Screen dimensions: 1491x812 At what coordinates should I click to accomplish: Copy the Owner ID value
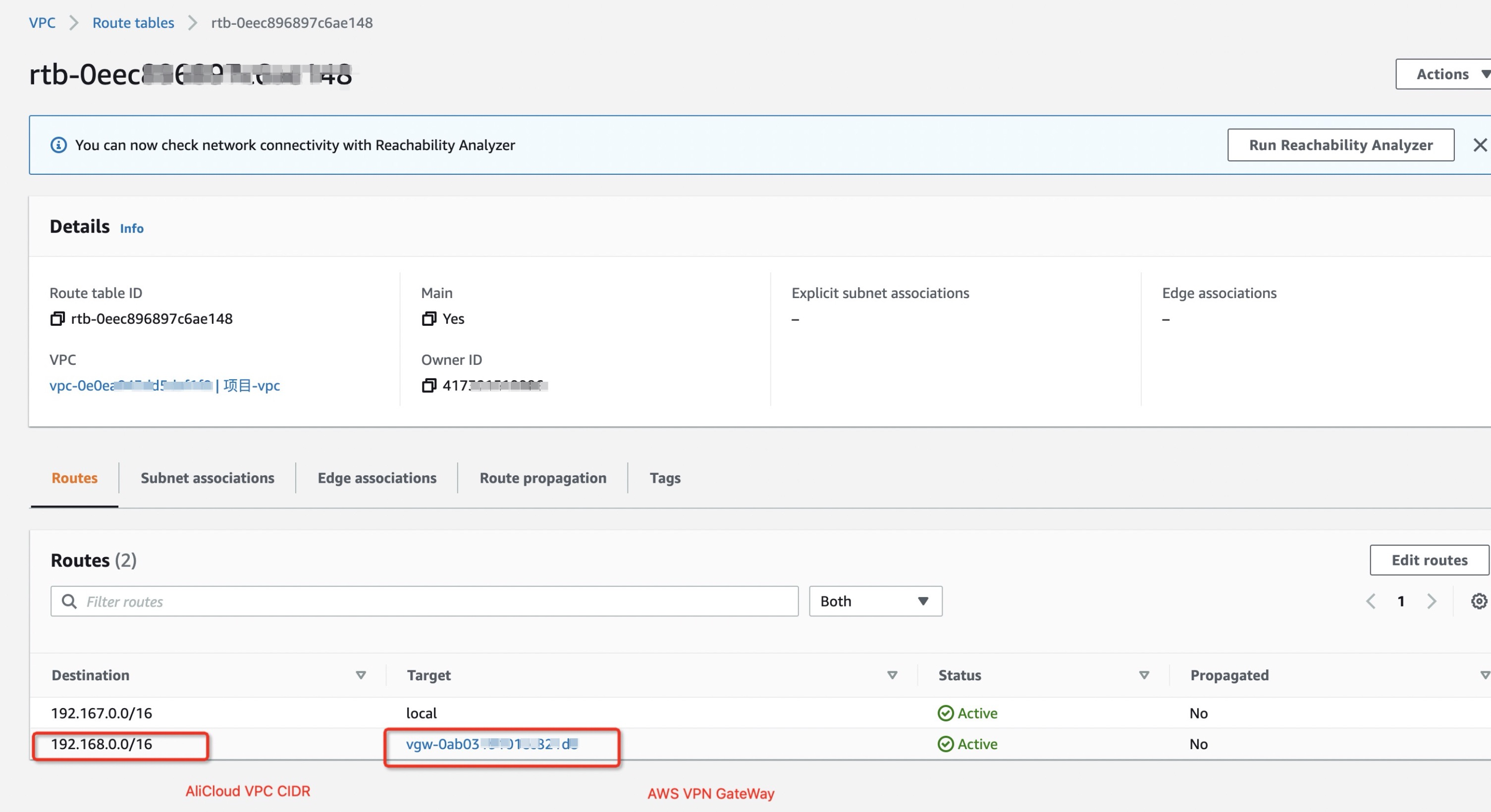tap(429, 386)
